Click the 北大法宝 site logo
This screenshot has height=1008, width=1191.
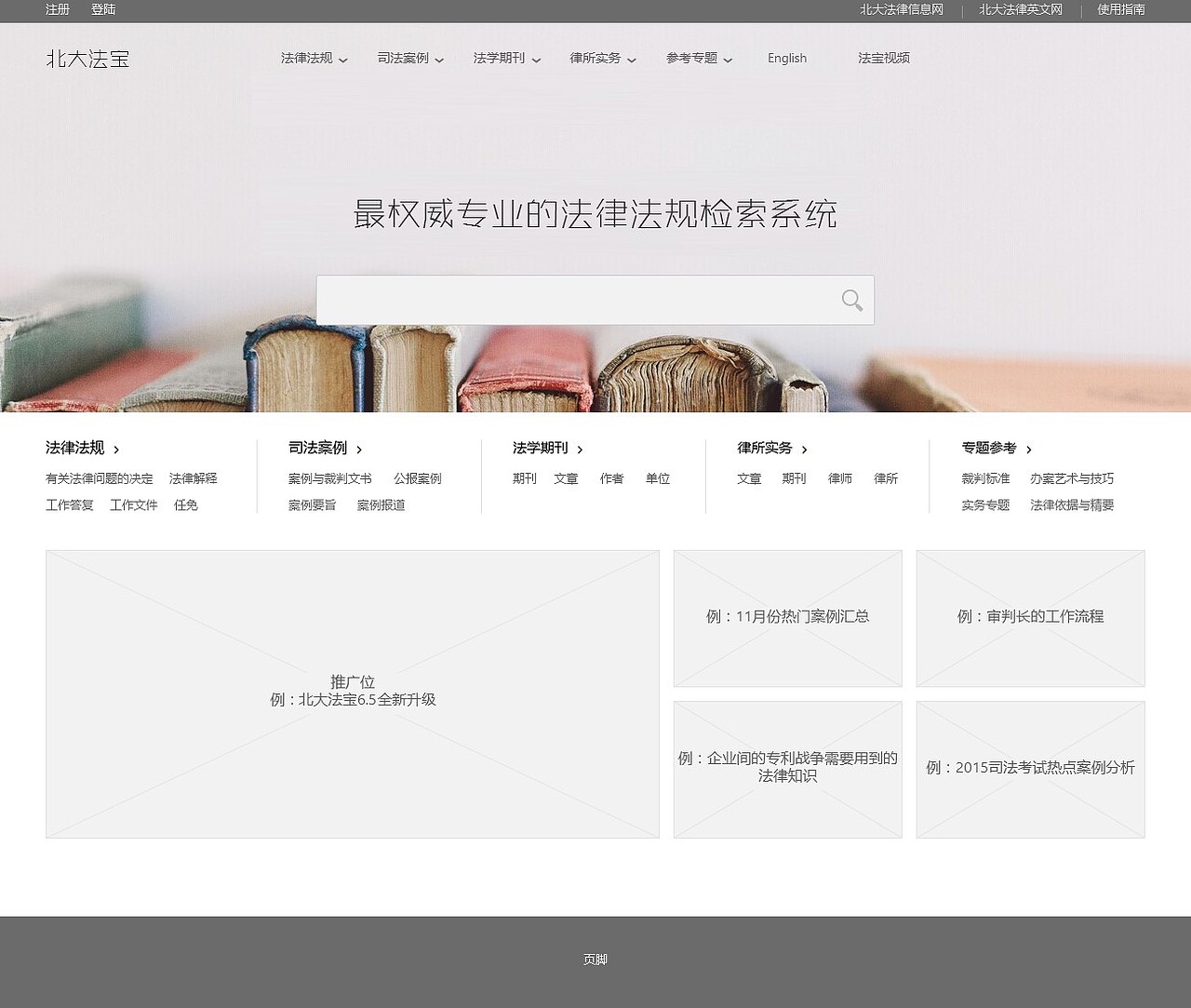[87, 59]
